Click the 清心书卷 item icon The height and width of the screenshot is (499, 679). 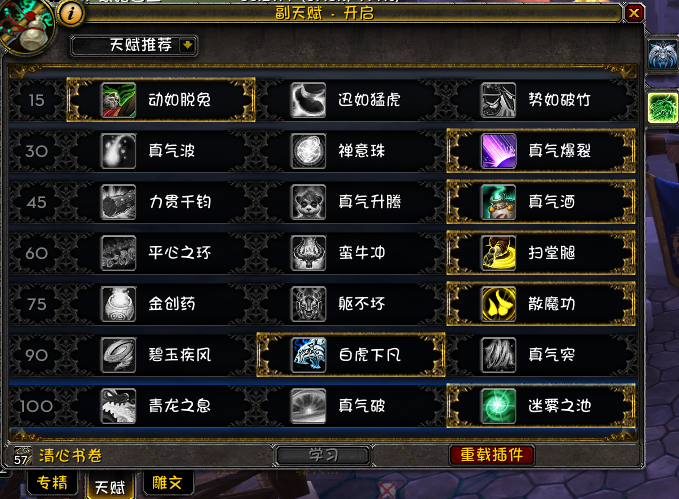coord(23,455)
